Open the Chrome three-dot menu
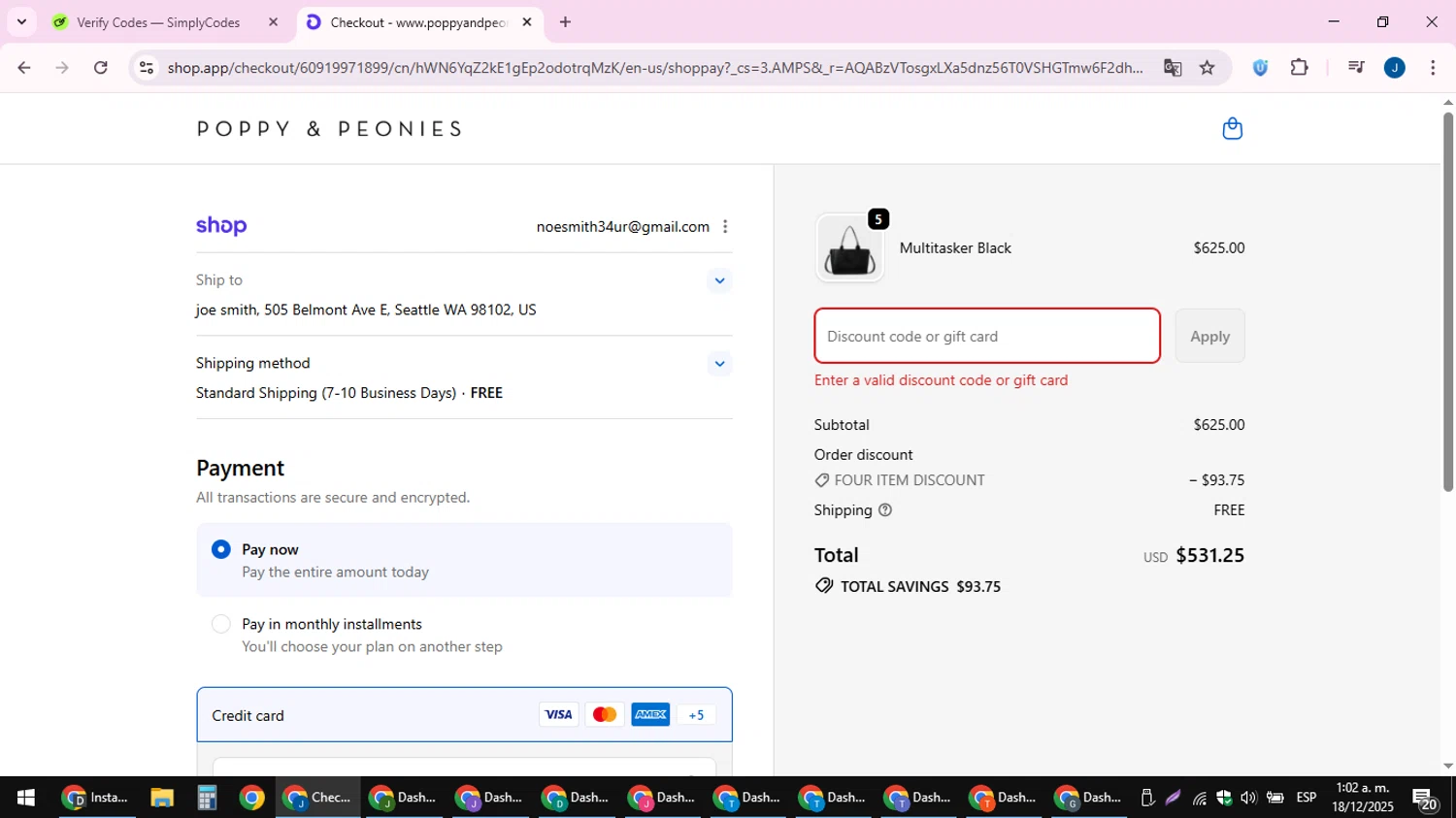The height and width of the screenshot is (818, 1456). tap(1433, 68)
